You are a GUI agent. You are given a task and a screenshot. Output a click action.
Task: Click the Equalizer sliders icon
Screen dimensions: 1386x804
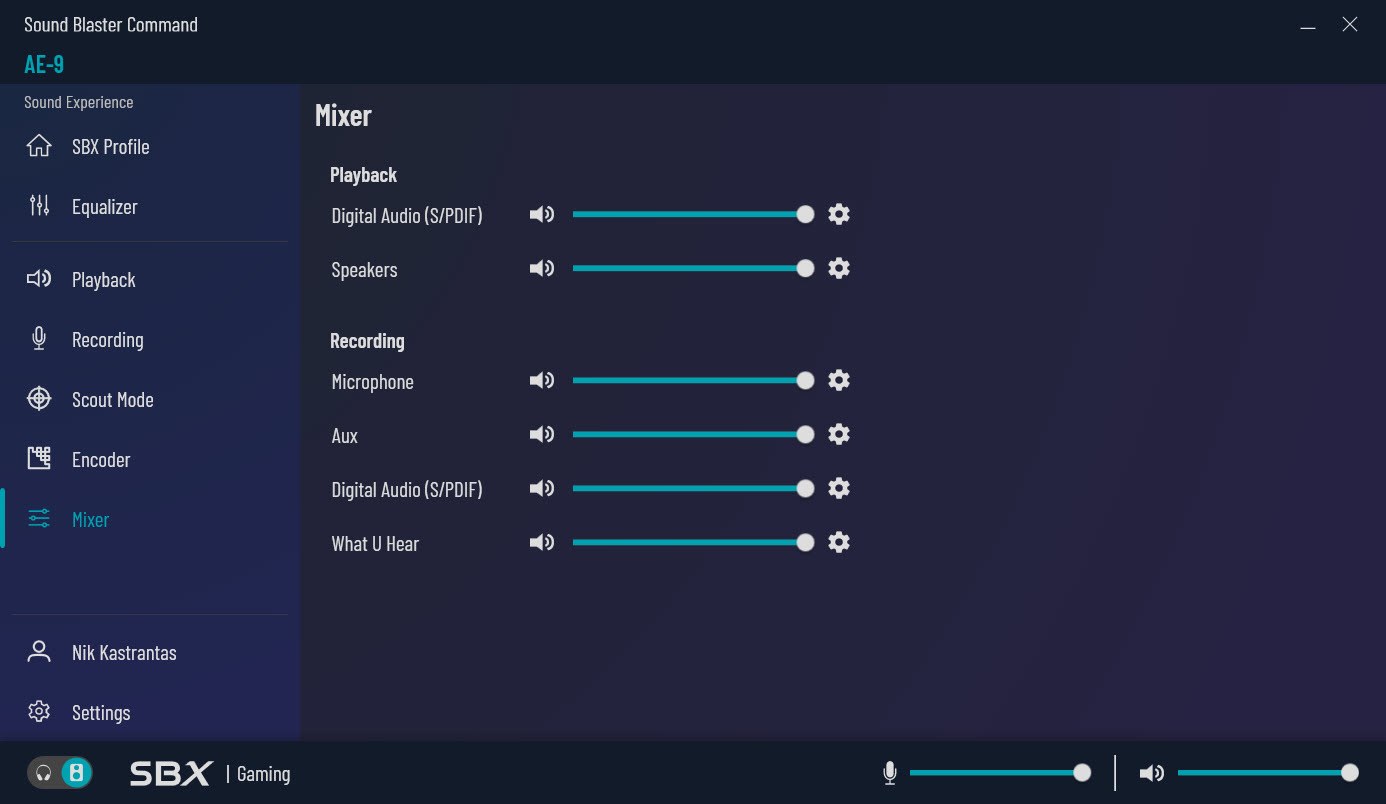click(39, 206)
